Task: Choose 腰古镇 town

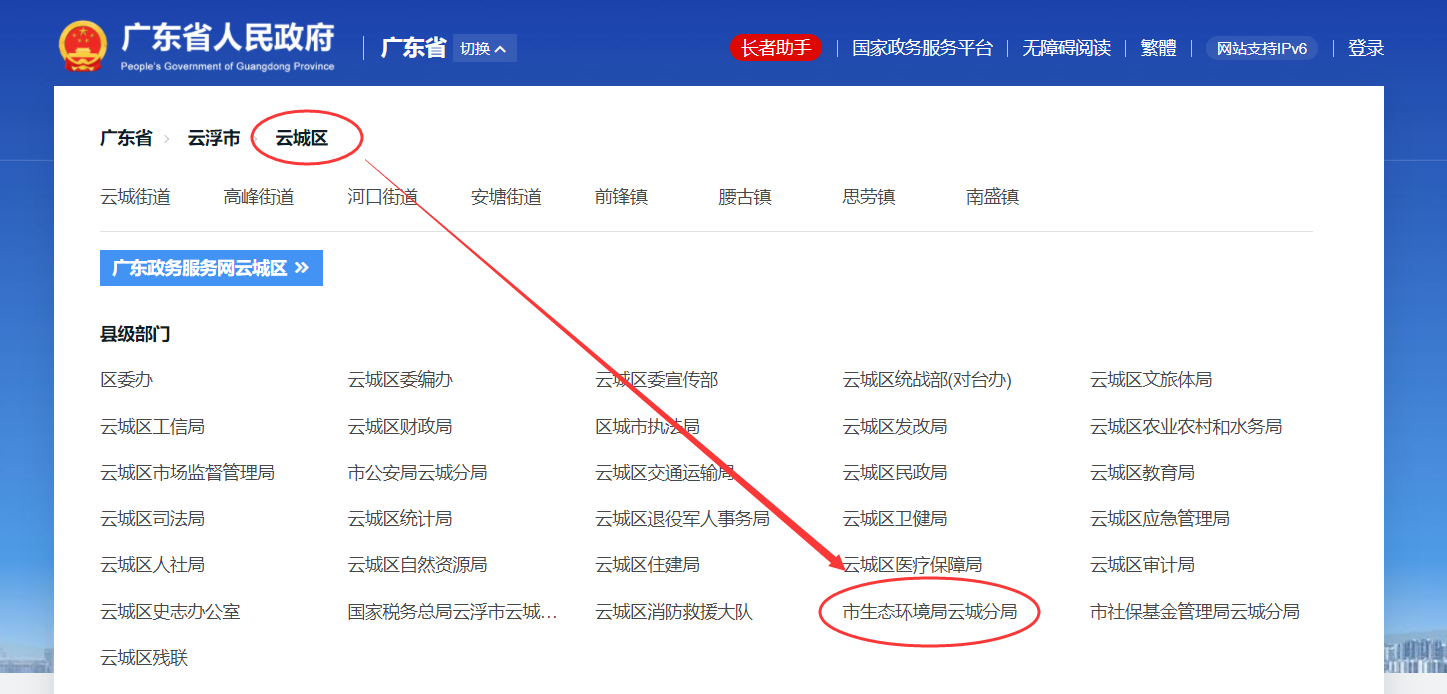Action: coord(745,197)
